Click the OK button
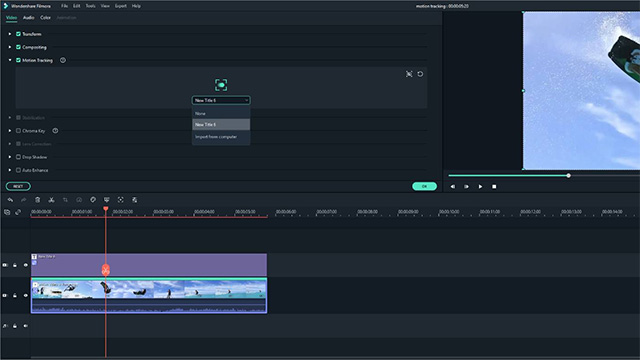This screenshot has height=360, width=640. coord(424,186)
